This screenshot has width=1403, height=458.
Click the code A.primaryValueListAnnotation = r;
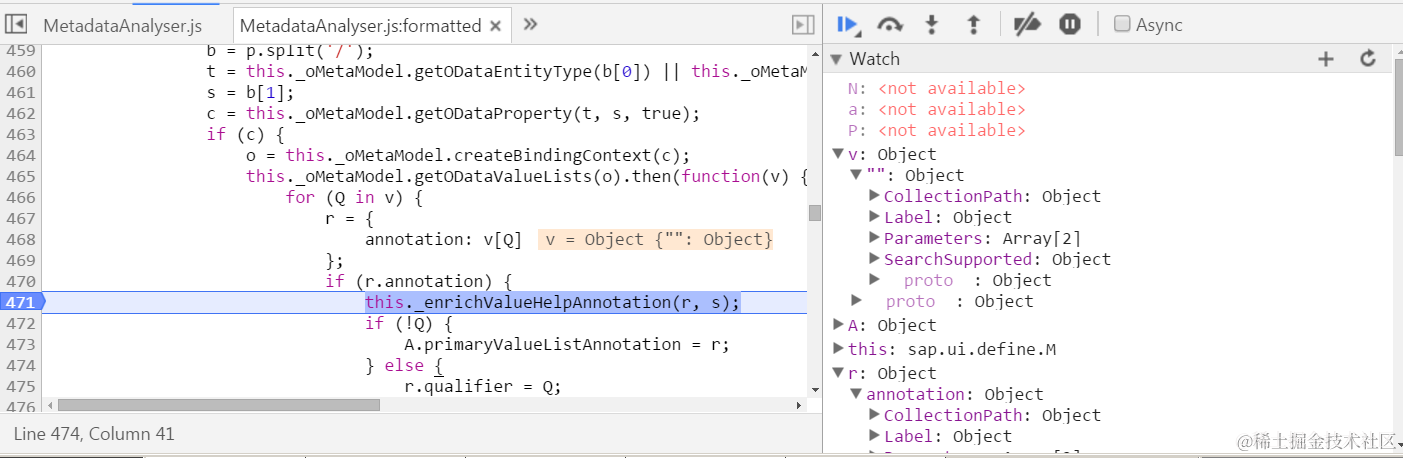point(567,344)
